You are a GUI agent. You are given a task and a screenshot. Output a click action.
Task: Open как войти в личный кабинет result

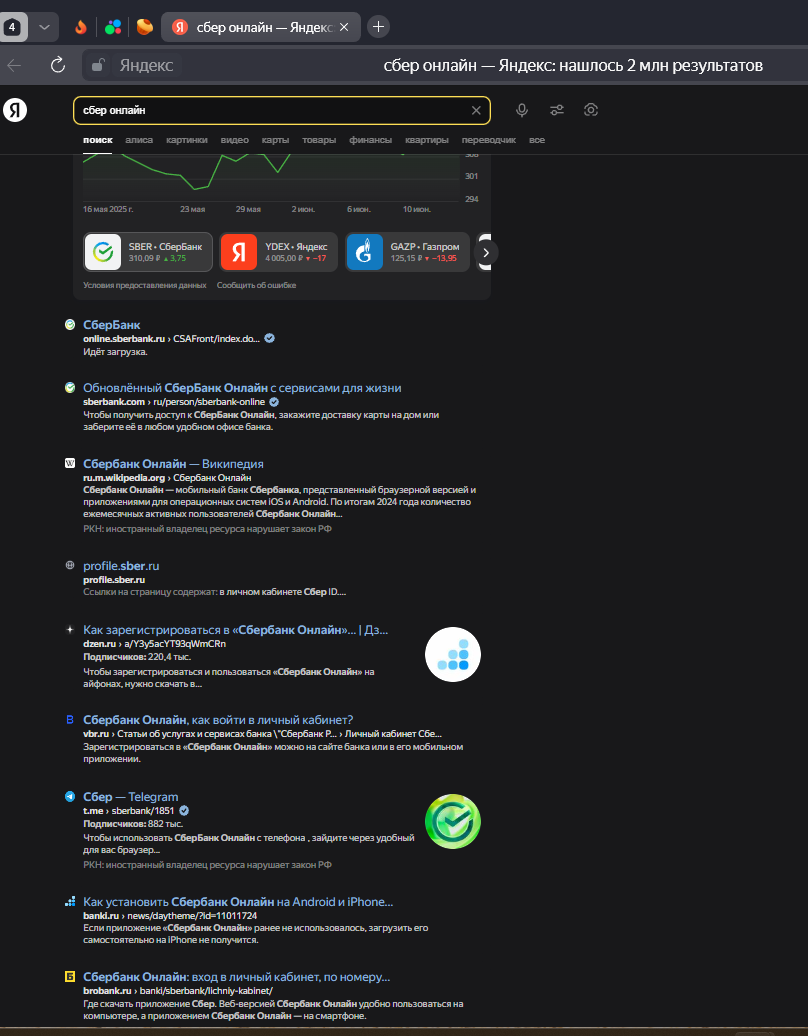pos(218,720)
